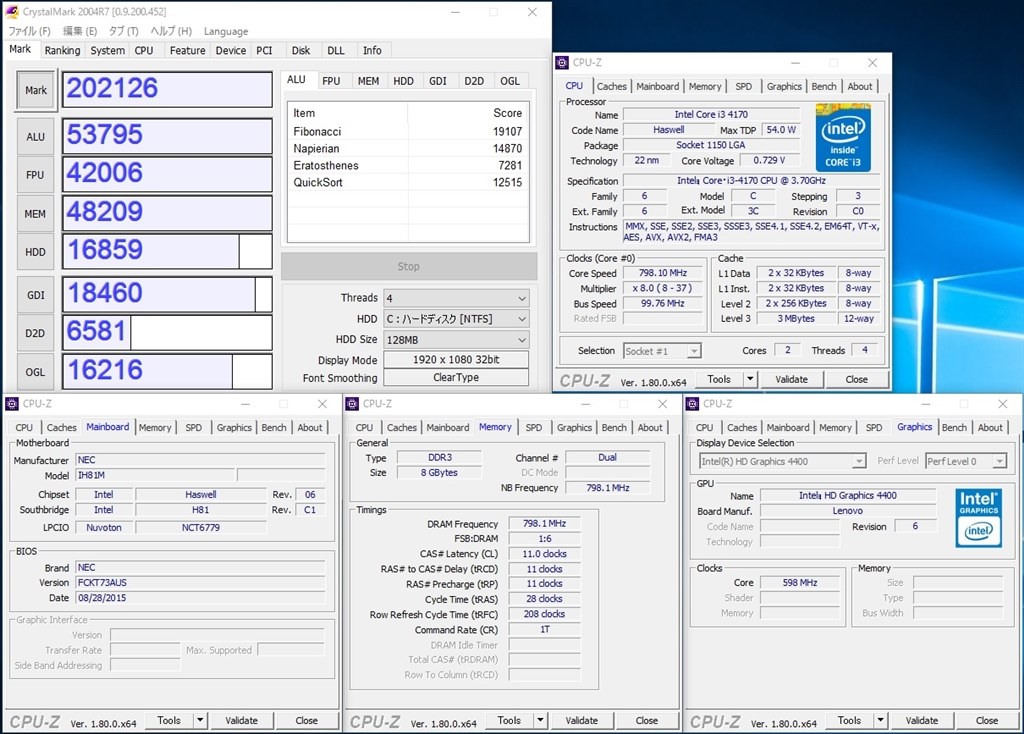Select the FPU results tab
Viewport: 1024px width, 734px height.
coord(331,81)
